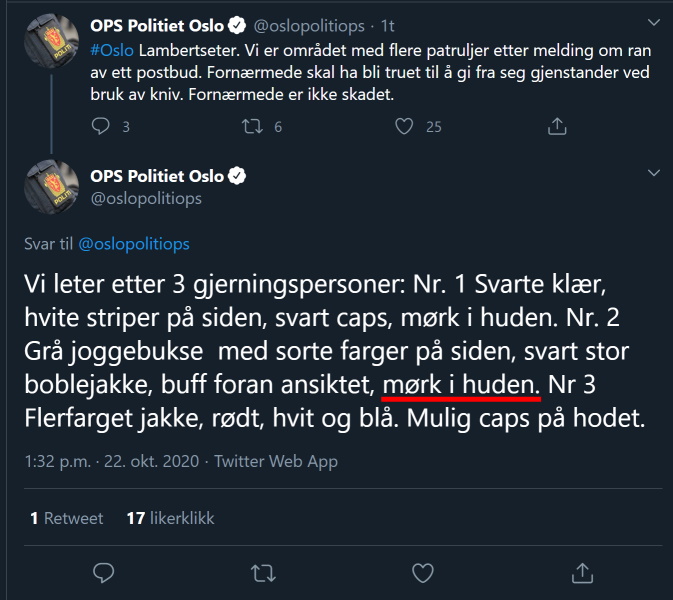View the 1 Retweet list

tap(67, 518)
